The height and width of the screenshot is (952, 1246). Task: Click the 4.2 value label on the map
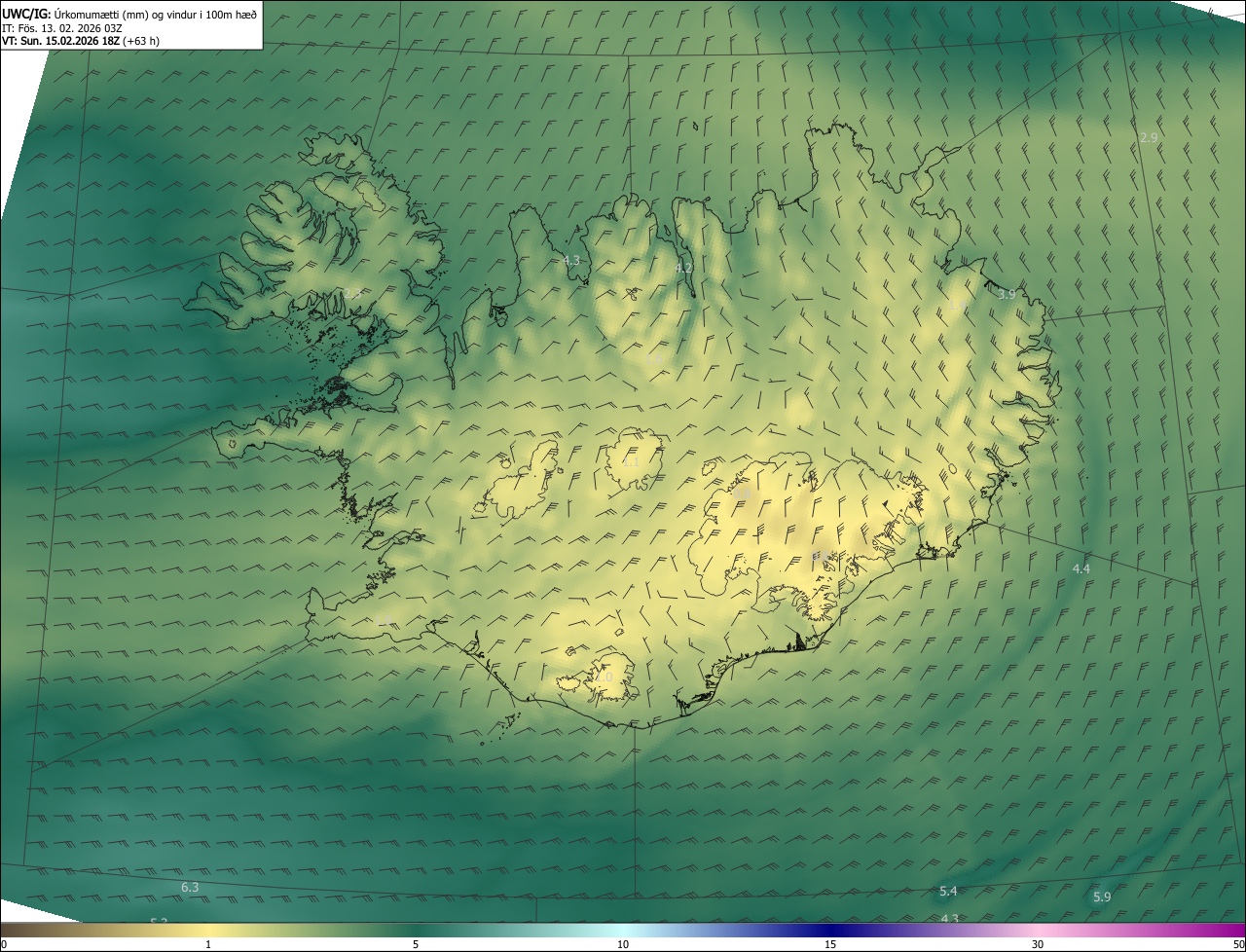683,268
